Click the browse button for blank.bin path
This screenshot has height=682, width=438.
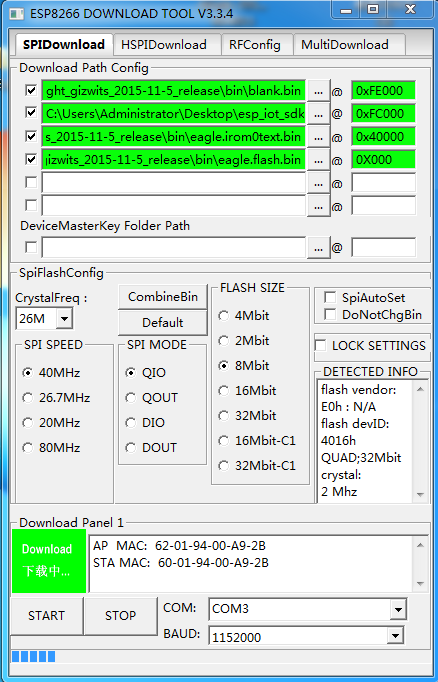coord(318,91)
